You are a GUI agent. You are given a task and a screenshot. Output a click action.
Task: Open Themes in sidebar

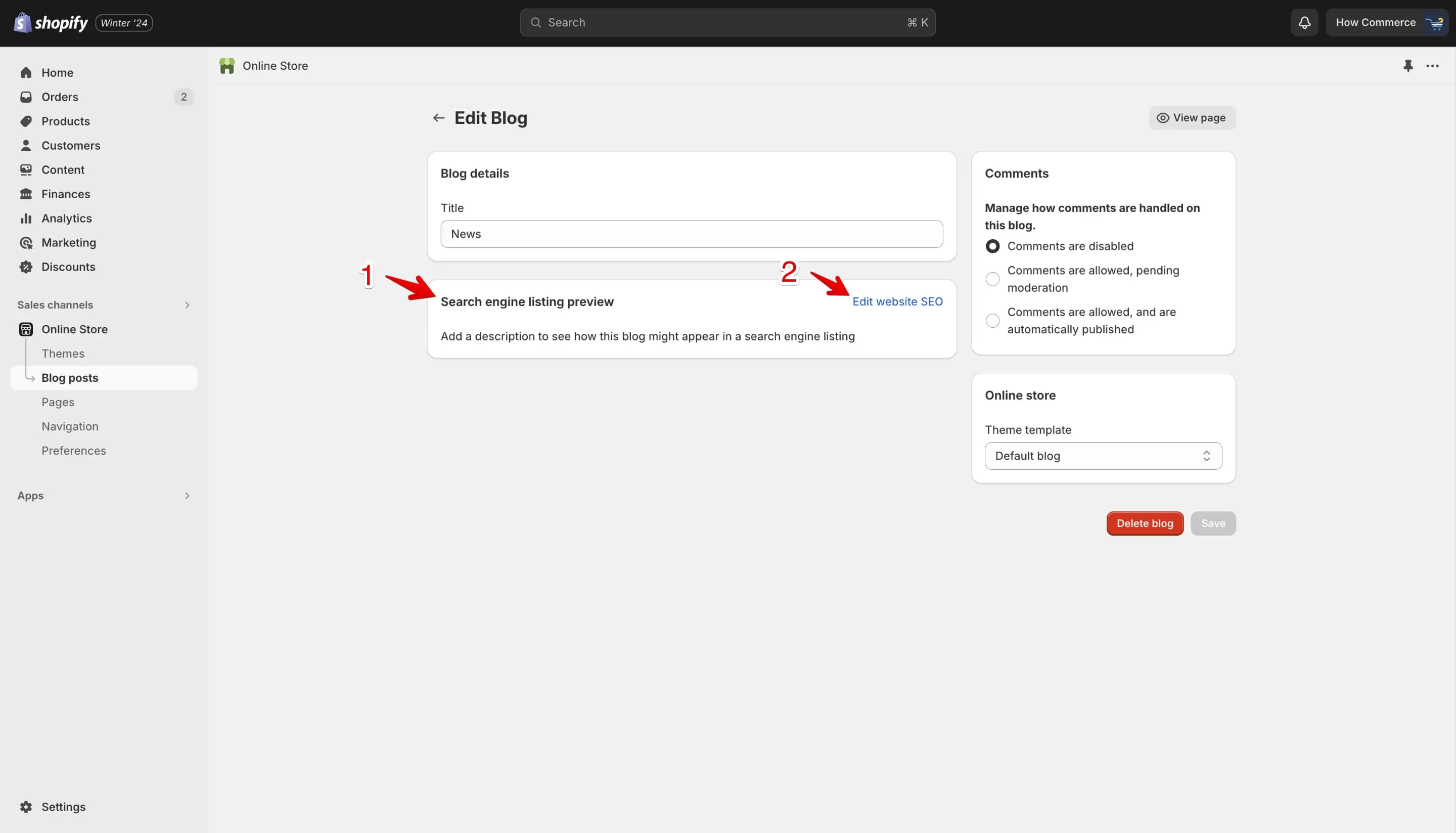coord(63,354)
